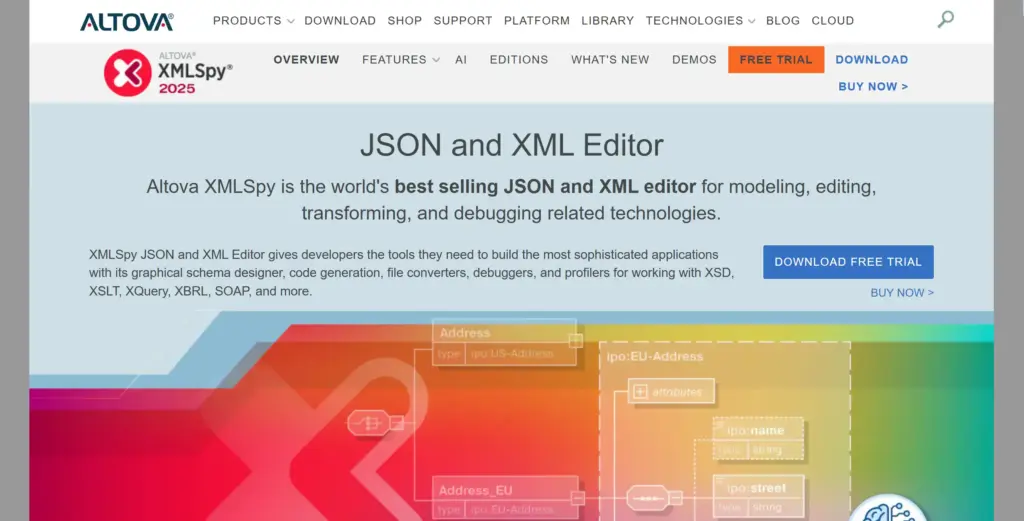This screenshot has width=1024, height=521.
Task: Click the Altova logo
Action: [x=126, y=21]
